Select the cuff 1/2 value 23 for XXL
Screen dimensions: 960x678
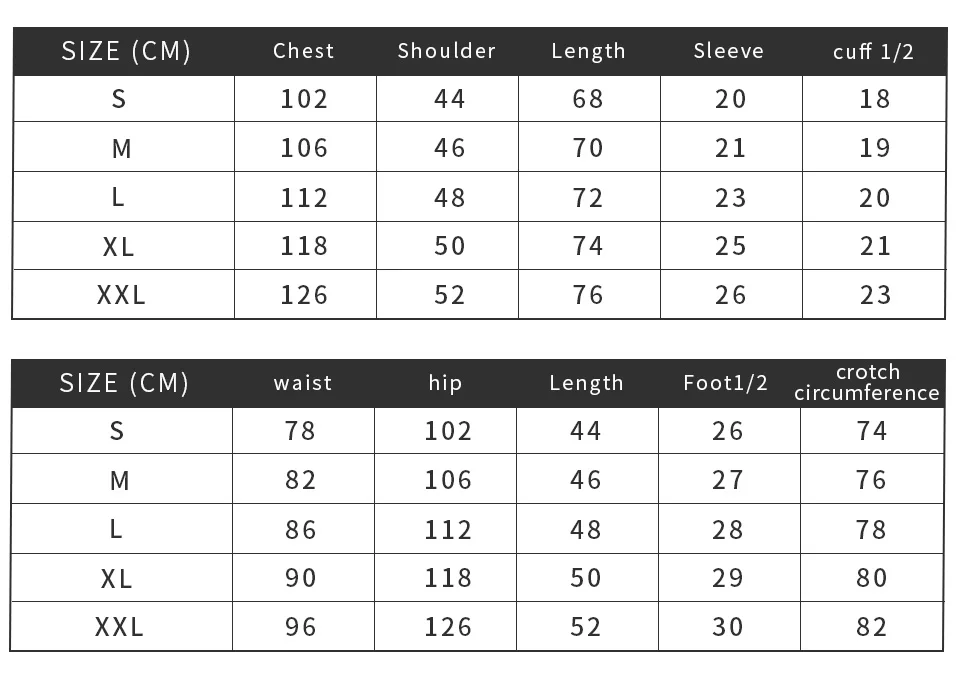pos(875,295)
